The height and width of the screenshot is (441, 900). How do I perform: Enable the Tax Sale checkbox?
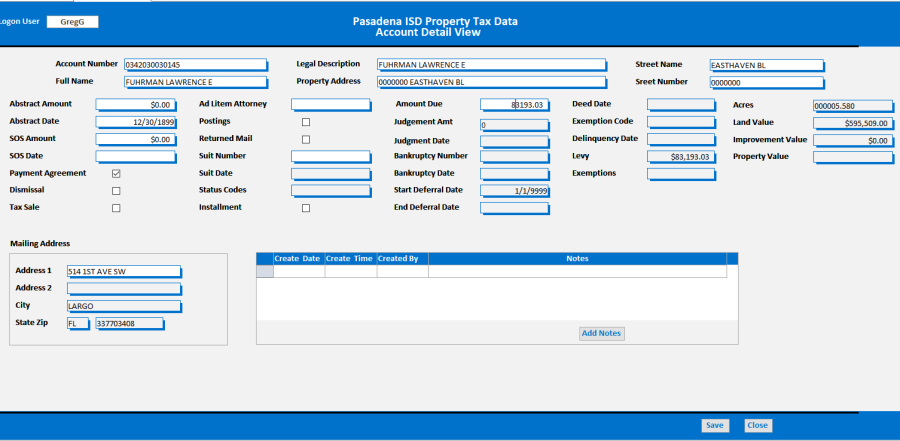coord(116,208)
